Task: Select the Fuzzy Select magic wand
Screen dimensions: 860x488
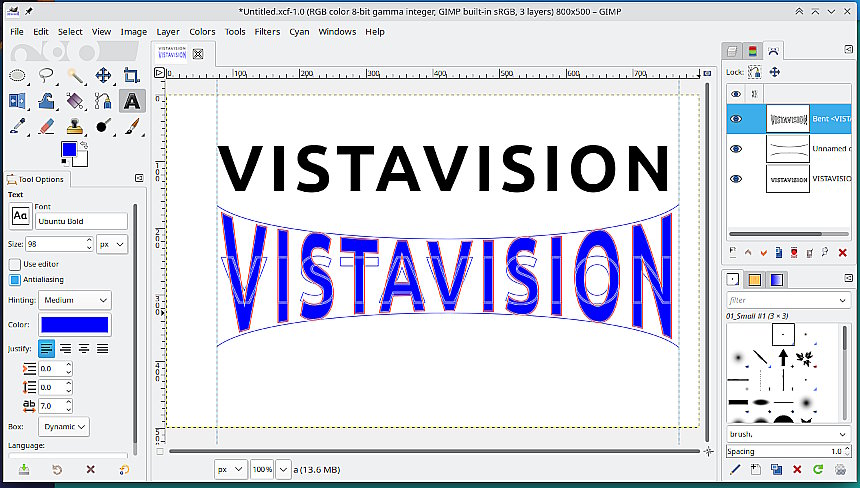Action: pyautogui.click(x=75, y=76)
